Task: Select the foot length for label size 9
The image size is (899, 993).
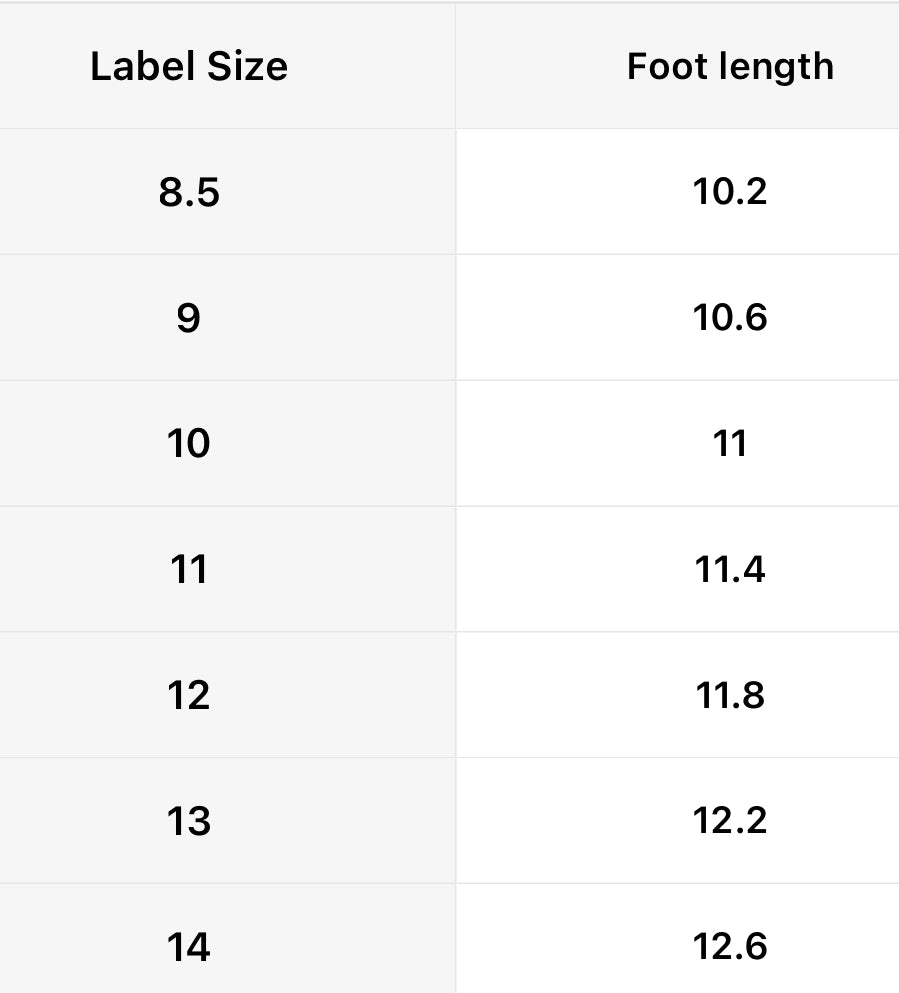Action: pyautogui.click(x=730, y=318)
